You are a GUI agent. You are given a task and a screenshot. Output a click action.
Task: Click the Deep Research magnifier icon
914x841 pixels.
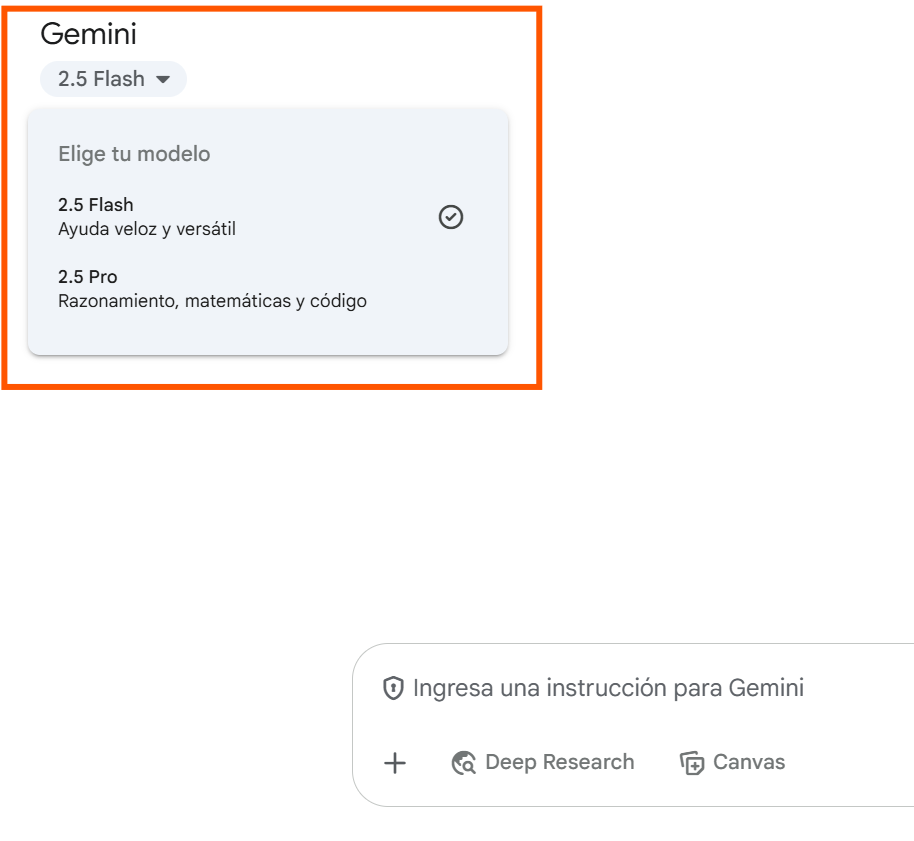coord(464,763)
